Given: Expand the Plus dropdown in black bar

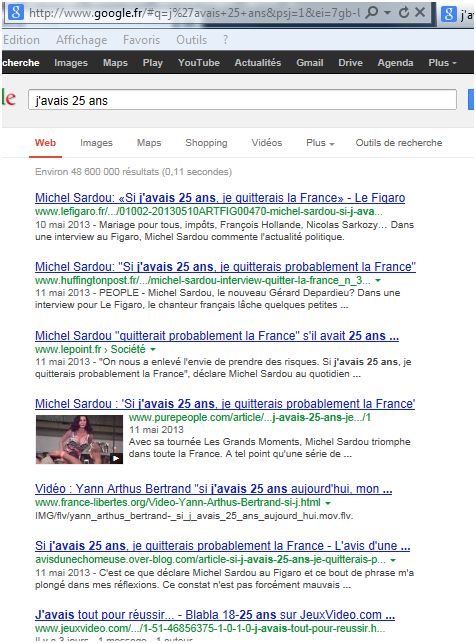Looking at the screenshot, I should [442, 63].
